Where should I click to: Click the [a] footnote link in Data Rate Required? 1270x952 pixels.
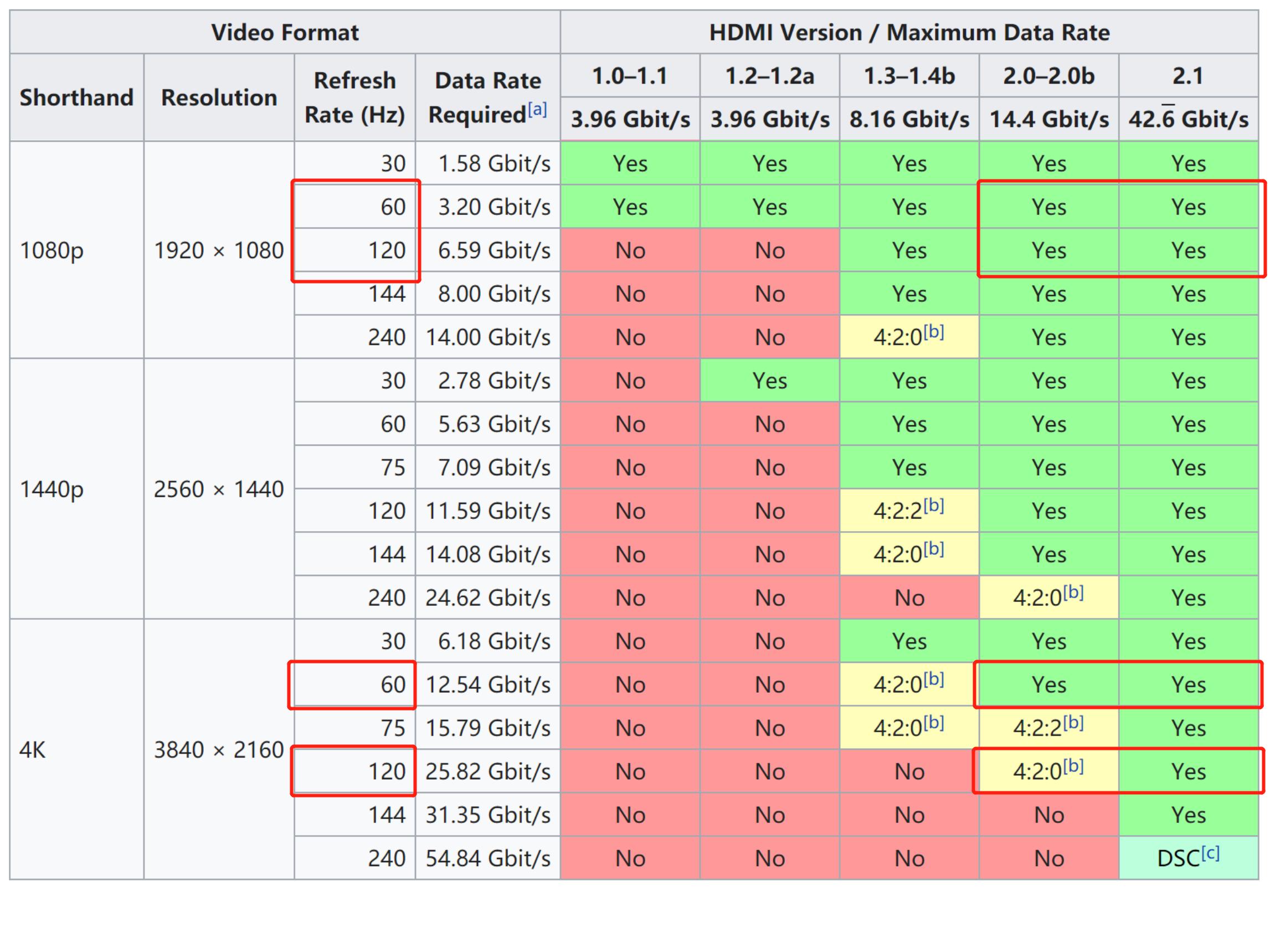tap(537, 109)
